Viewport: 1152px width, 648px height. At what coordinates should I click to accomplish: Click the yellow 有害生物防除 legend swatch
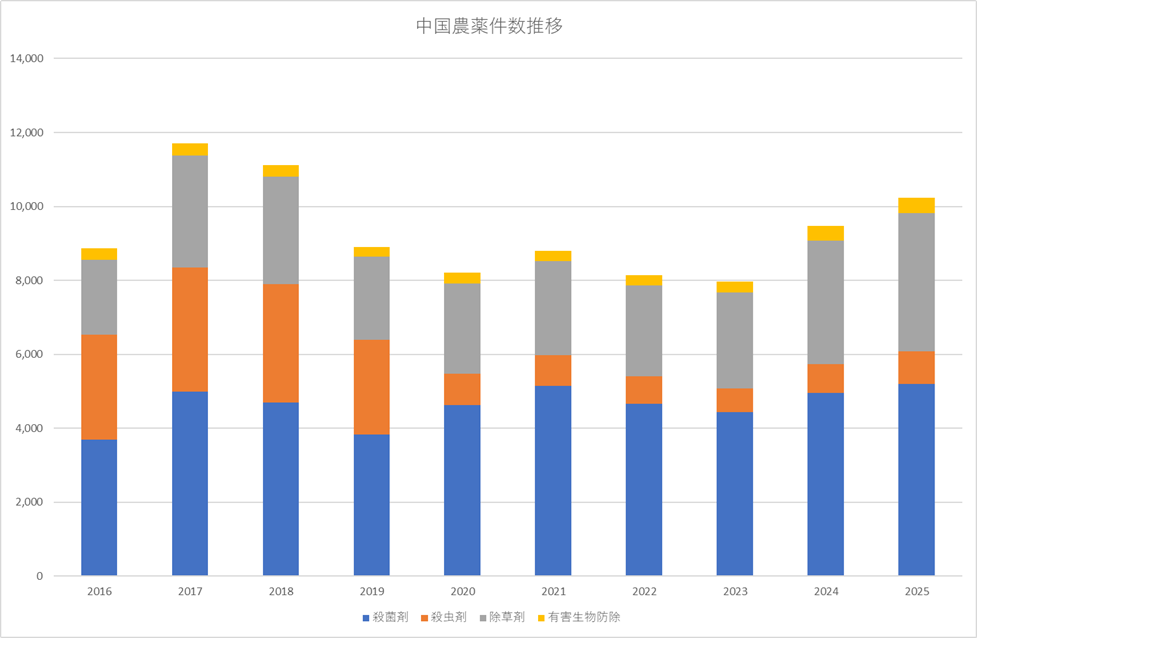[541, 618]
